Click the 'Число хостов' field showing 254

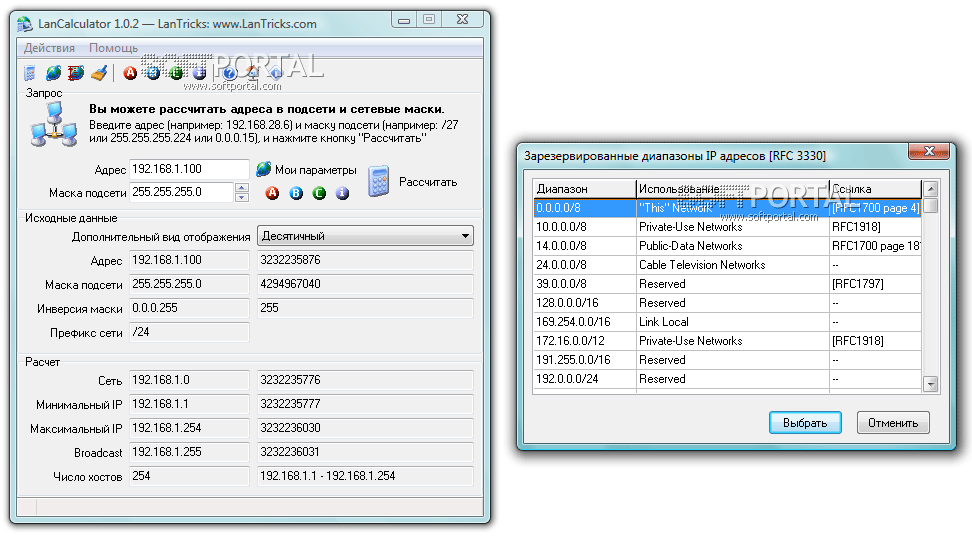(189, 476)
